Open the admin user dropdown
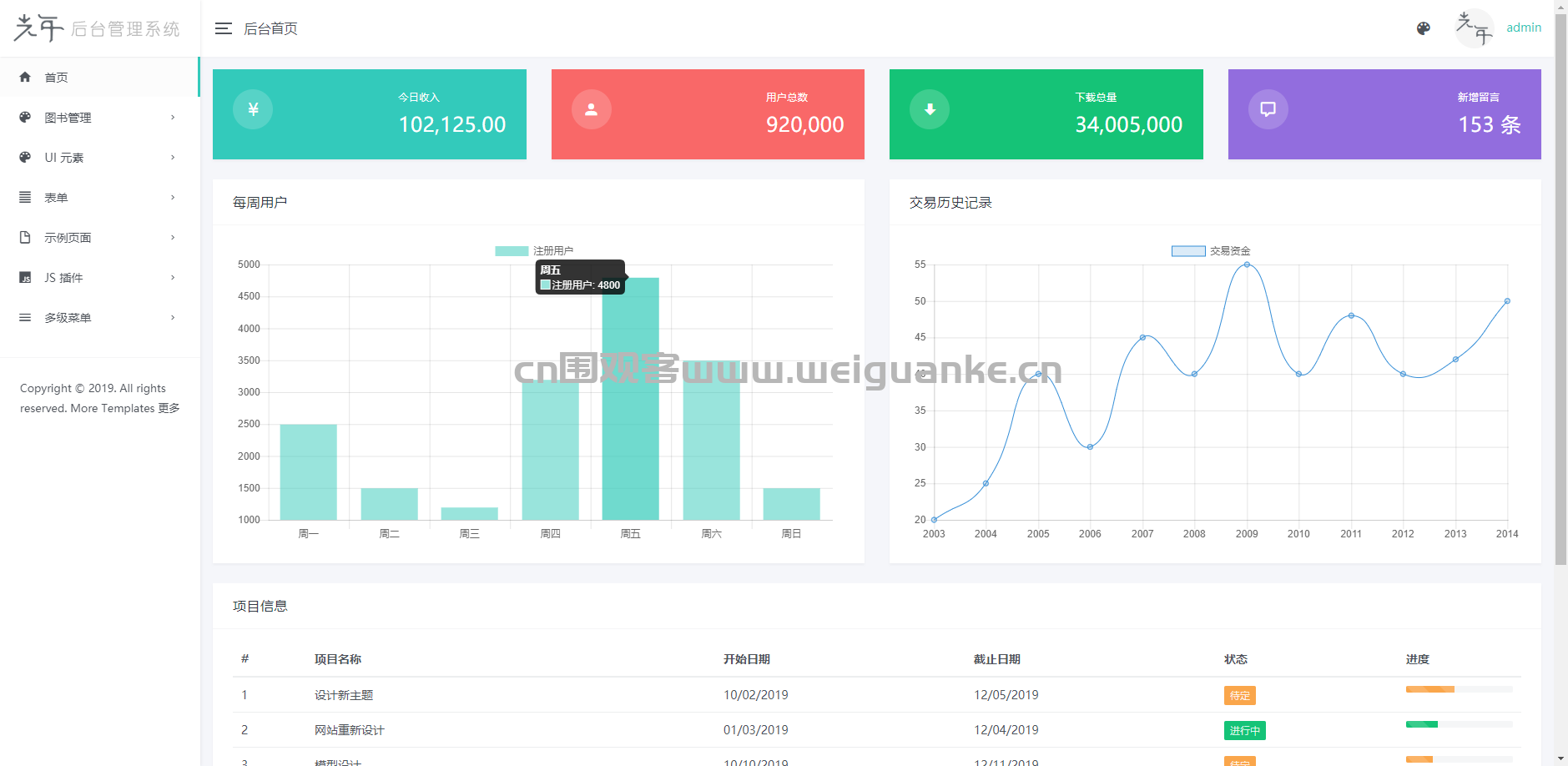Viewport: 1568px width, 766px height. point(1523,28)
